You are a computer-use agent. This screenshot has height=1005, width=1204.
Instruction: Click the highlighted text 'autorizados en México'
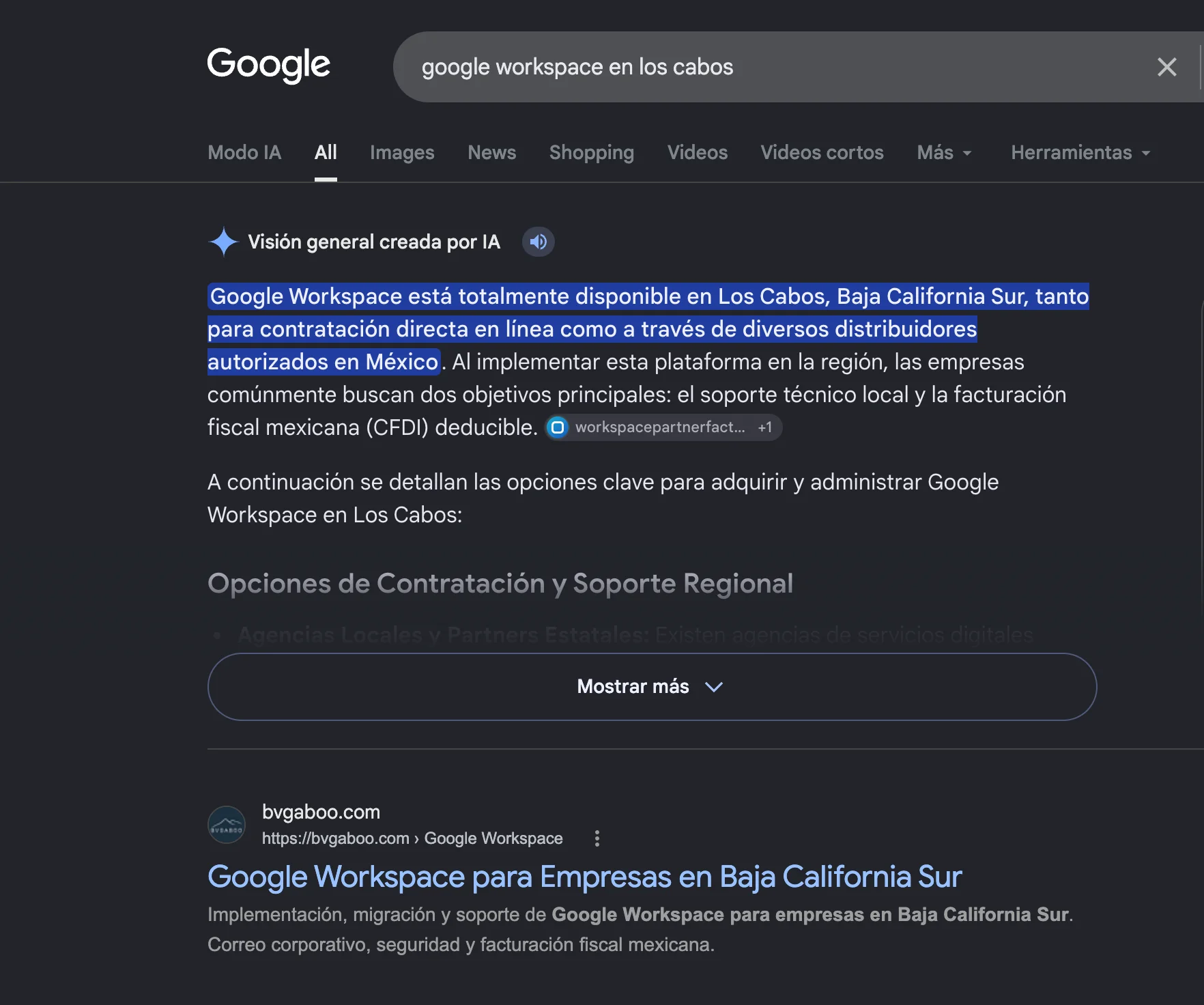[x=323, y=362]
